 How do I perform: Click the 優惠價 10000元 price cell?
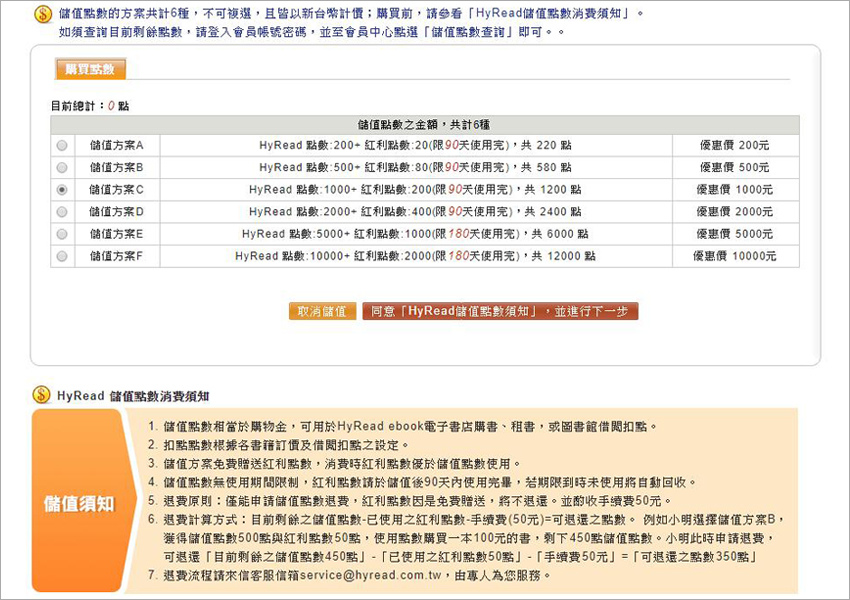(x=734, y=256)
